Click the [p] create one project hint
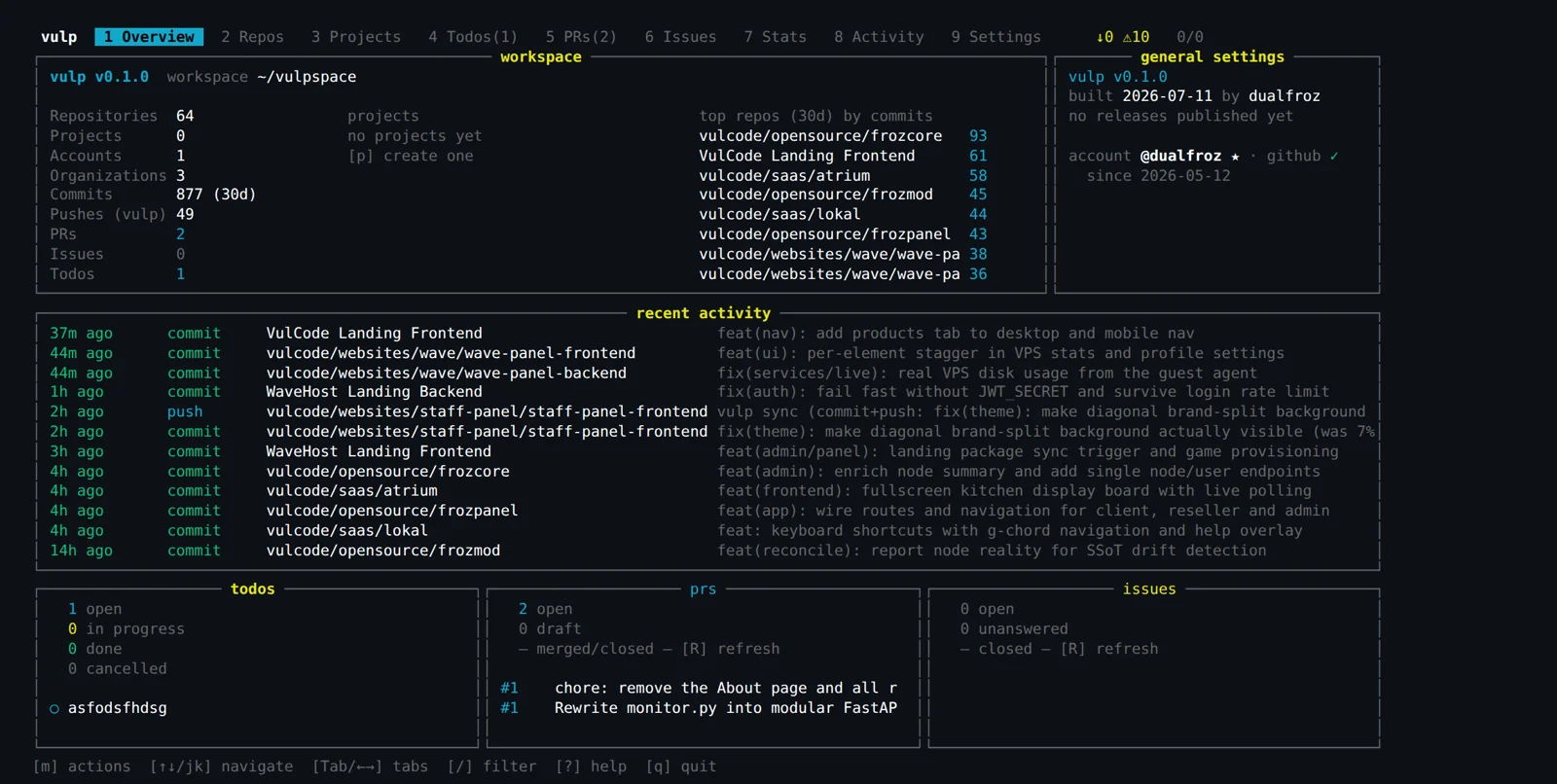Screen dimensions: 1557x784 click(411, 156)
